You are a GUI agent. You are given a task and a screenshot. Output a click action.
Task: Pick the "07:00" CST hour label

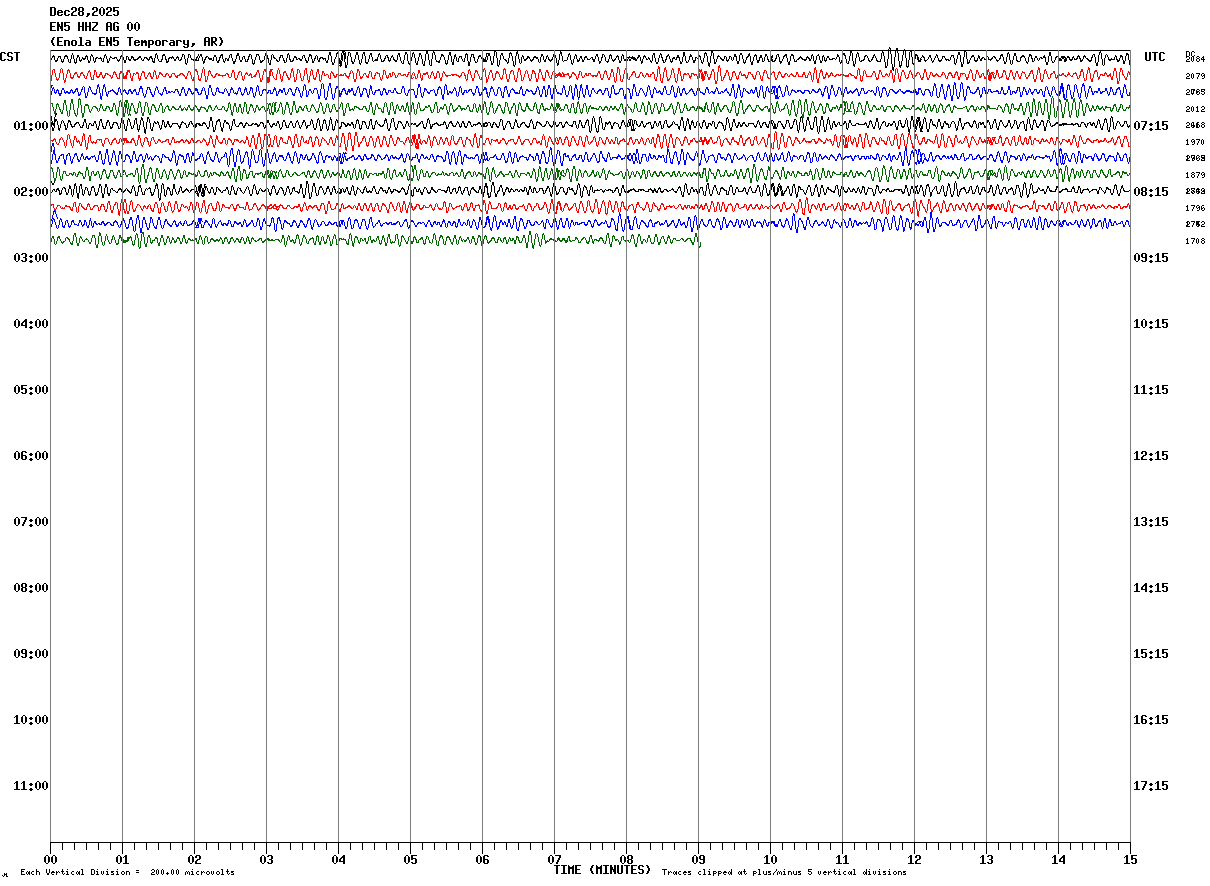[x=31, y=522]
